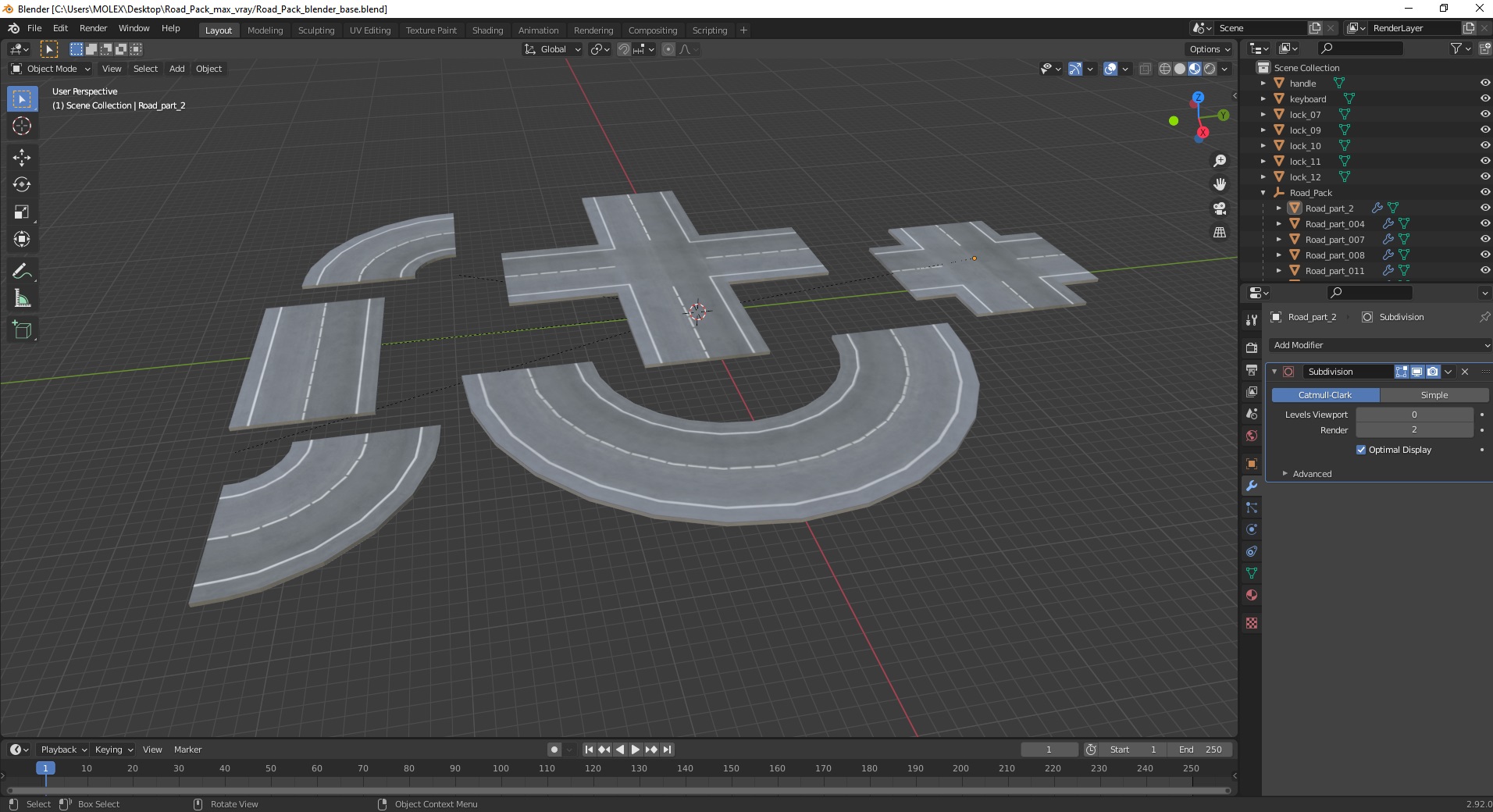Click the outliner search field
The width and height of the screenshot is (1493, 812).
click(x=1359, y=48)
